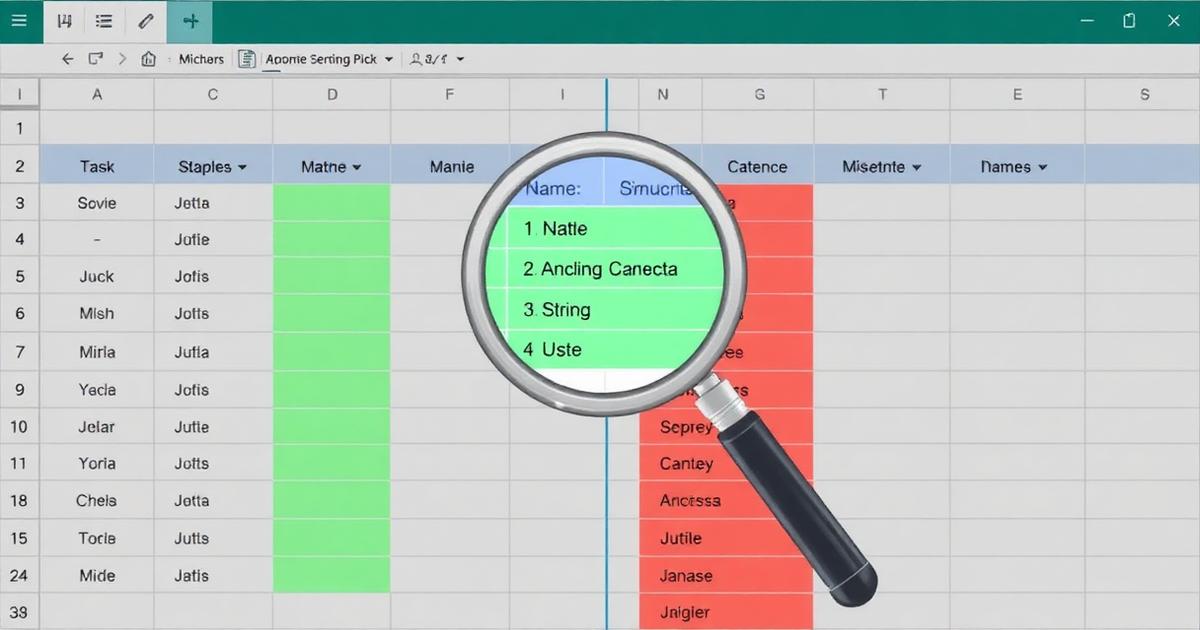
Task: Click the Michars breadcrumb item
Action: pos(201,59)
